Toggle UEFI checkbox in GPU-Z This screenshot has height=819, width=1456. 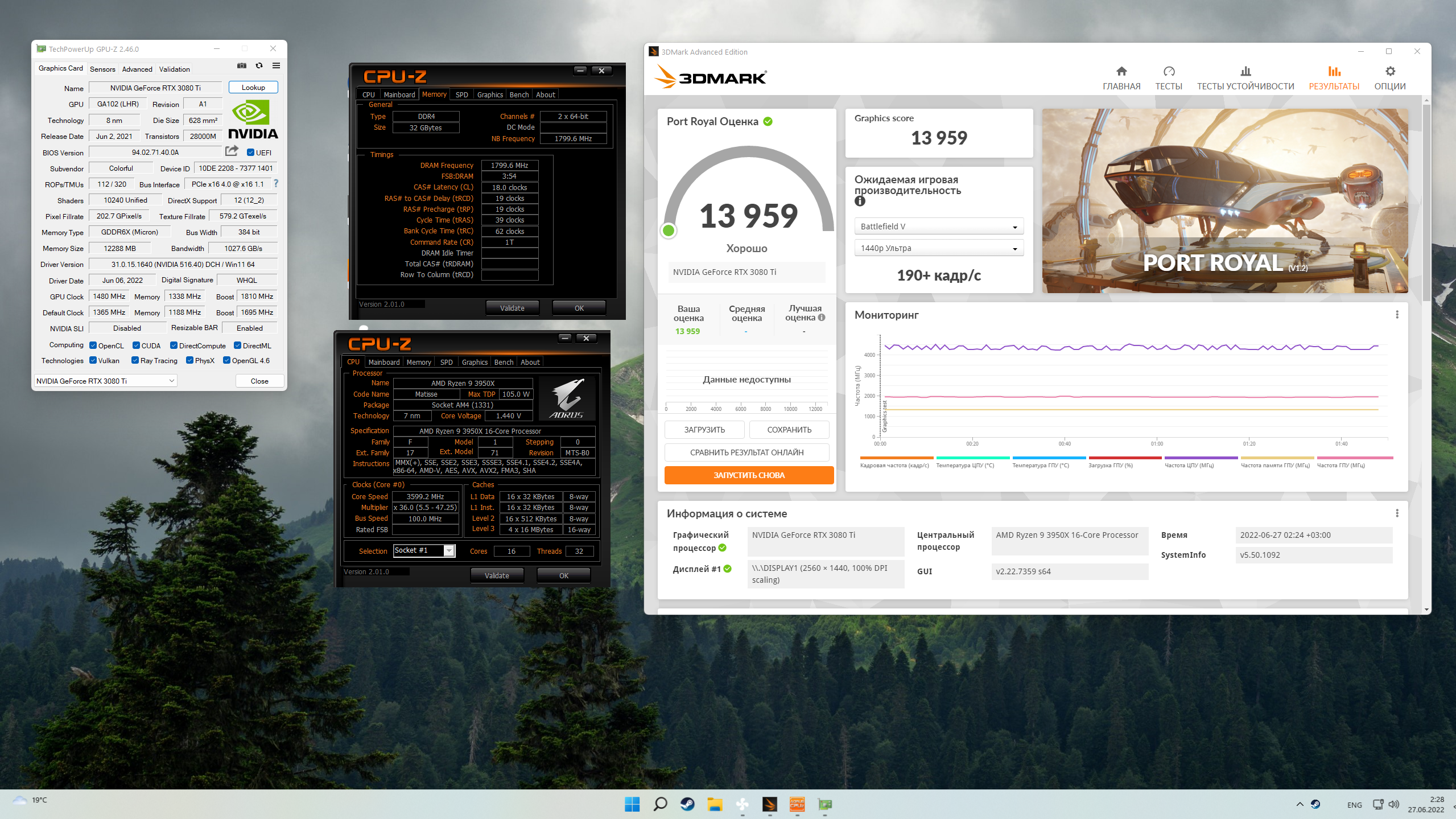click(x=250, y=152)
